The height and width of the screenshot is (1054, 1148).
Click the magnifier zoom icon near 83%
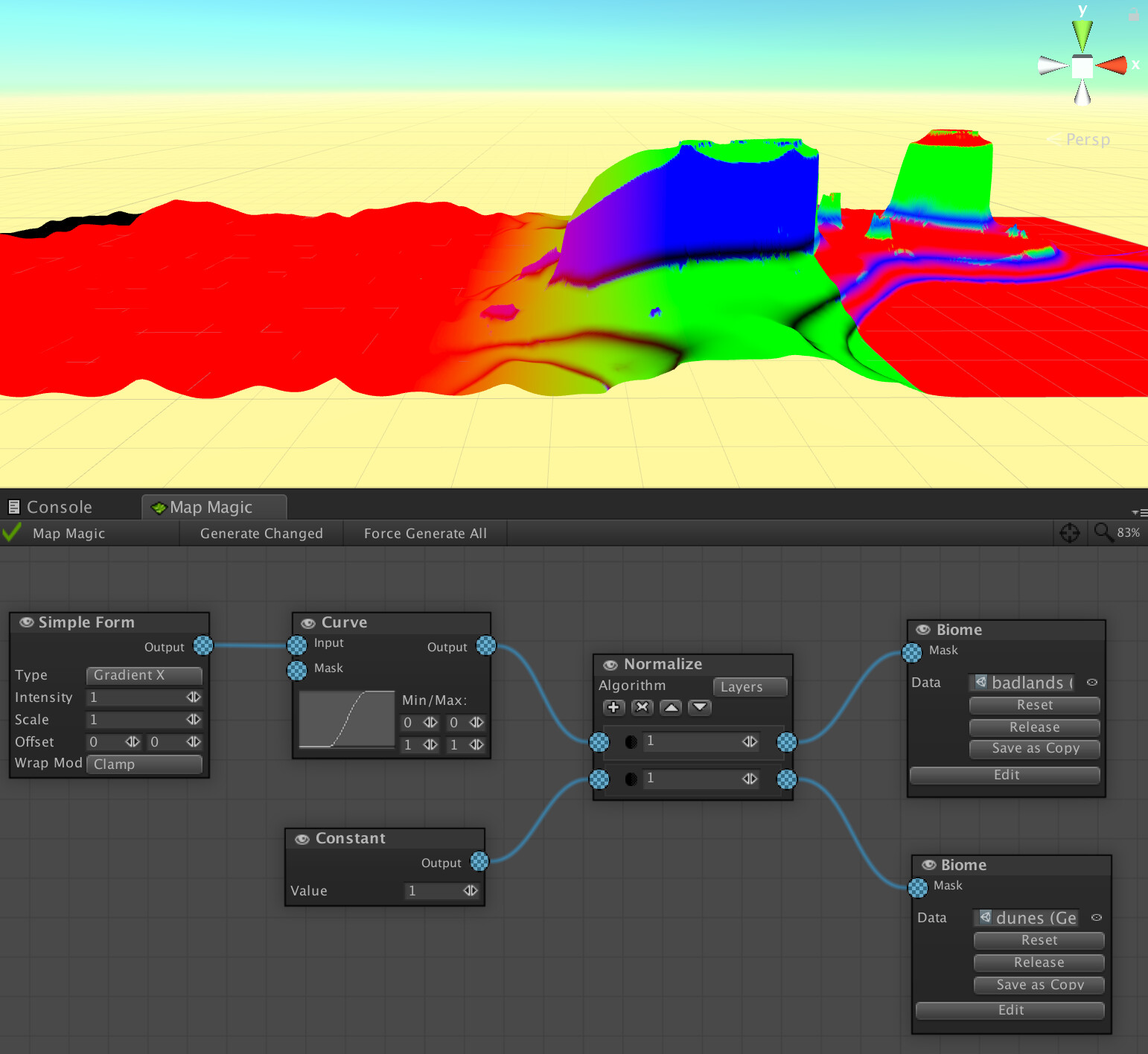(x=1103, y=533)
